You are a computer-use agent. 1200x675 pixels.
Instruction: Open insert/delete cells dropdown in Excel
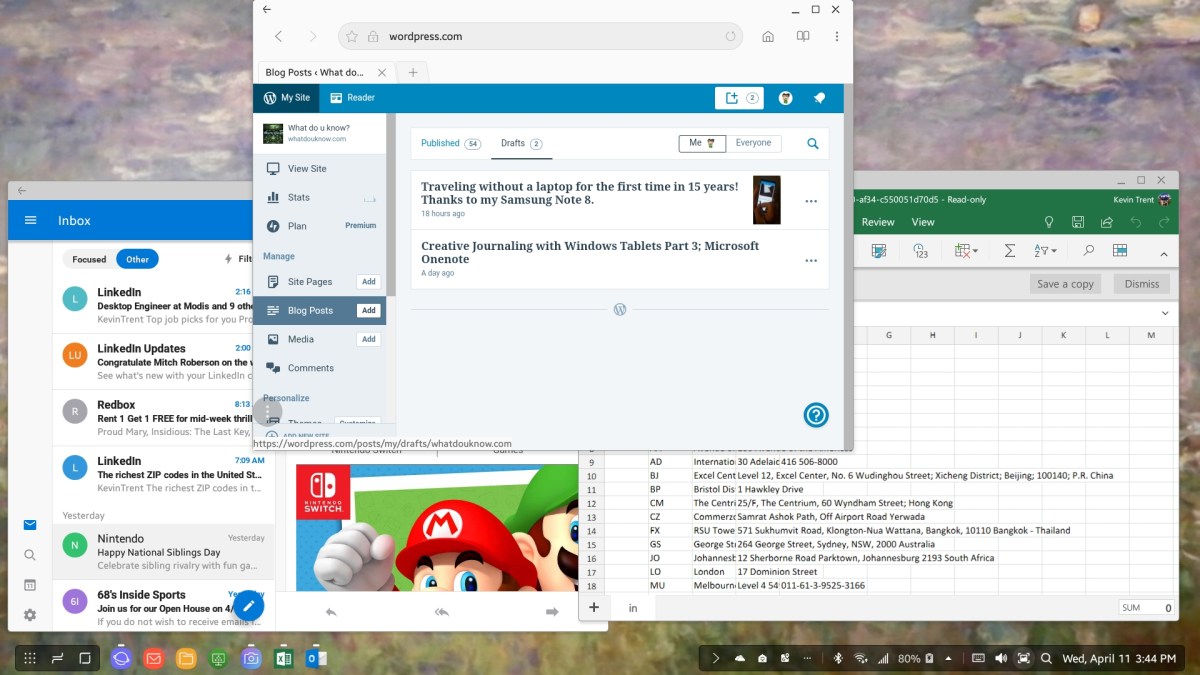pos(966,251)
